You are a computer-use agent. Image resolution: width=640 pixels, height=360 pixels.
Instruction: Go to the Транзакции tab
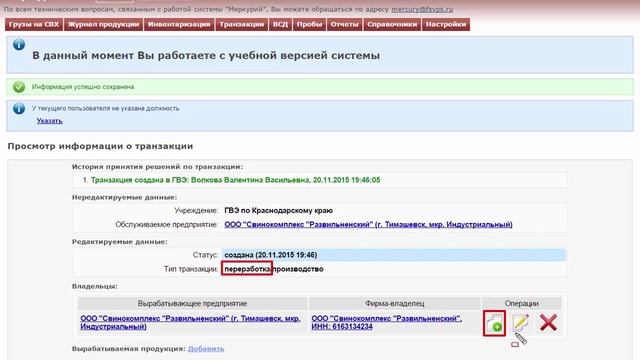click(242, 24)
